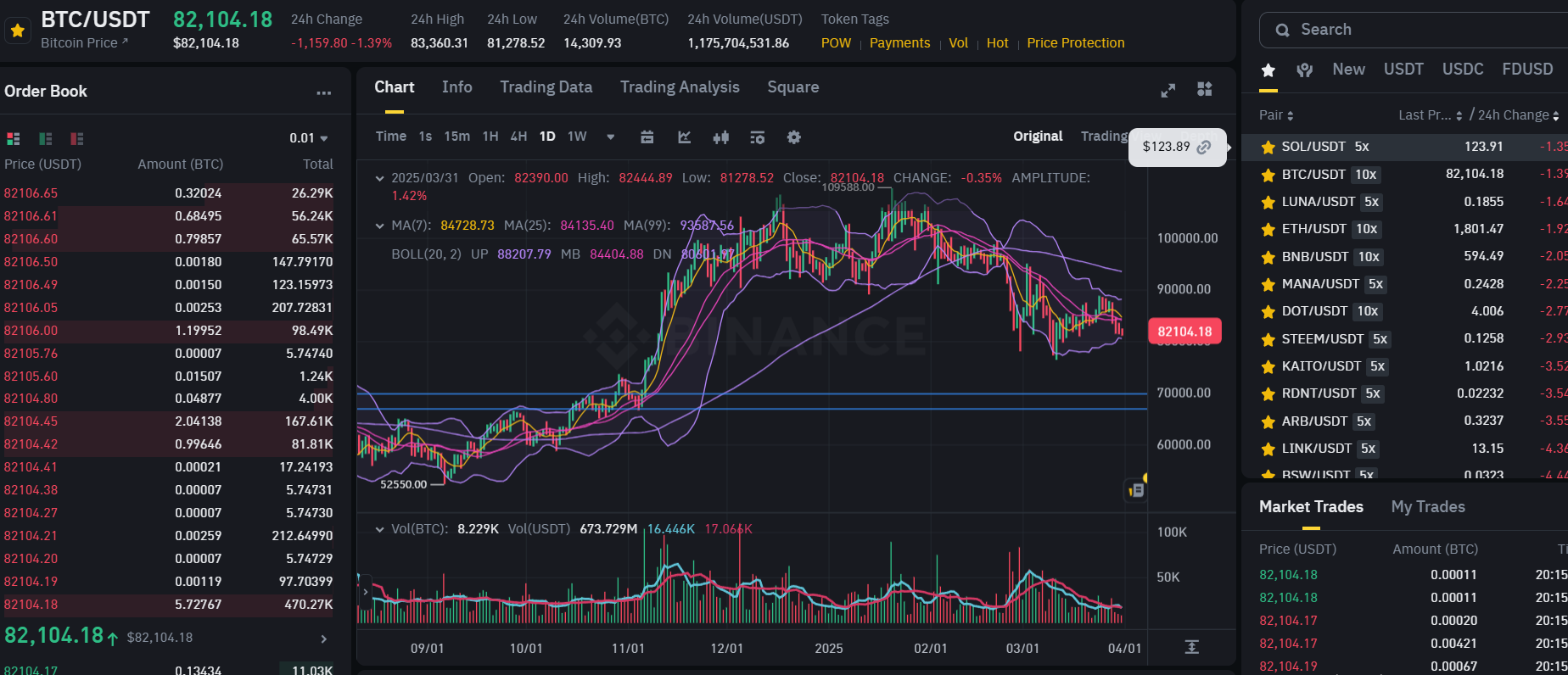Unfavorite ETH/USDT by clicking its star
The height and width of the screenshot is (675, 1568).
click(1268, 229)
